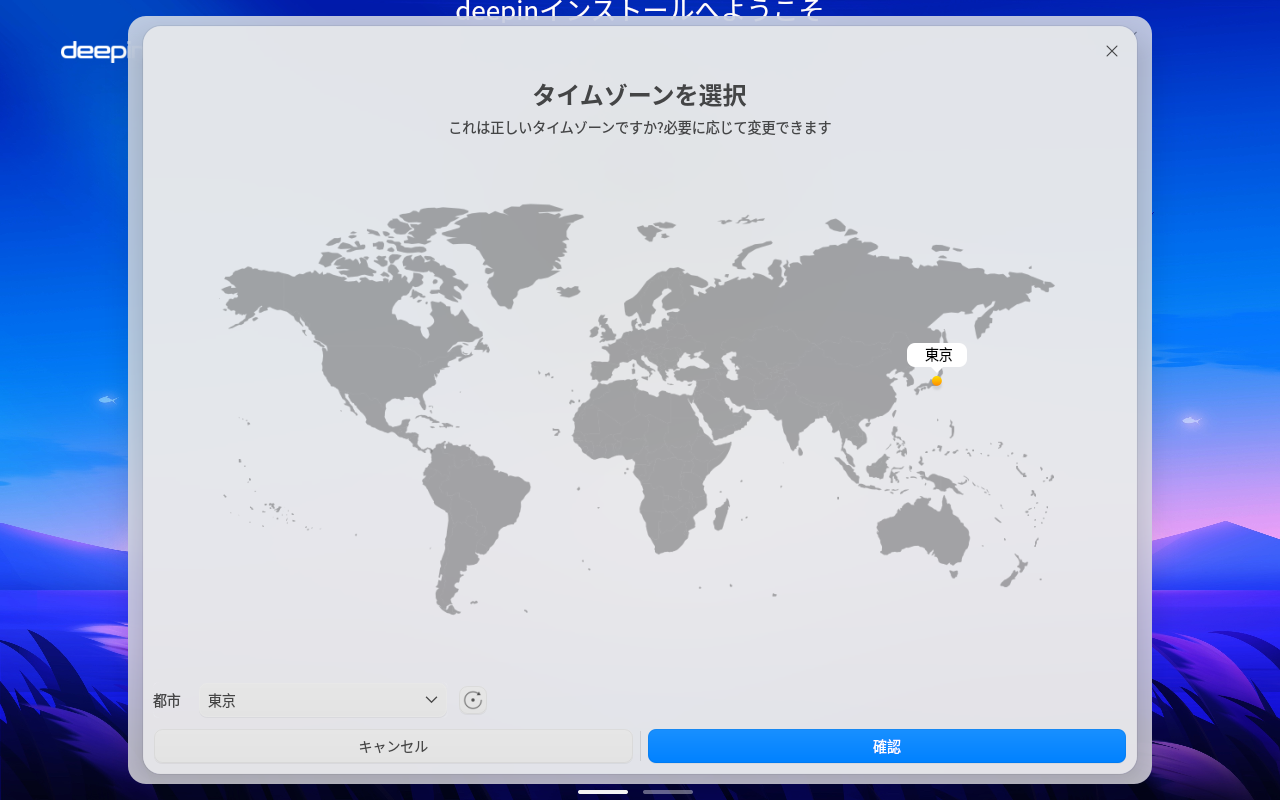Click the orange Tokyo location marker on map

click(936, 380)
